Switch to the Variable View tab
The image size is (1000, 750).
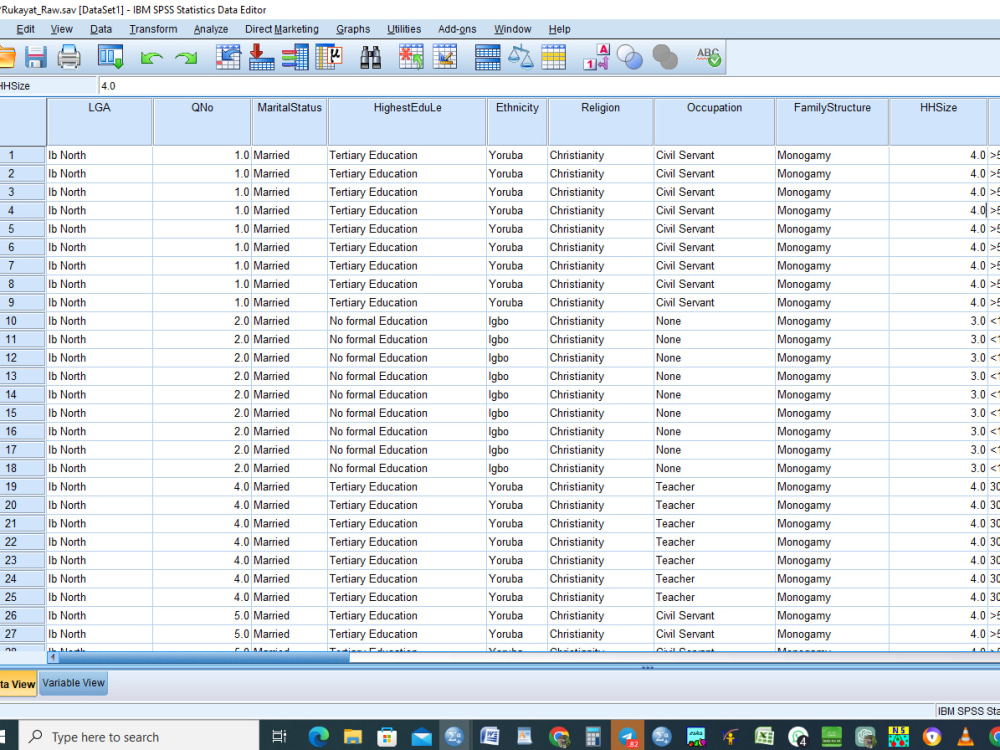click(73, 683)
